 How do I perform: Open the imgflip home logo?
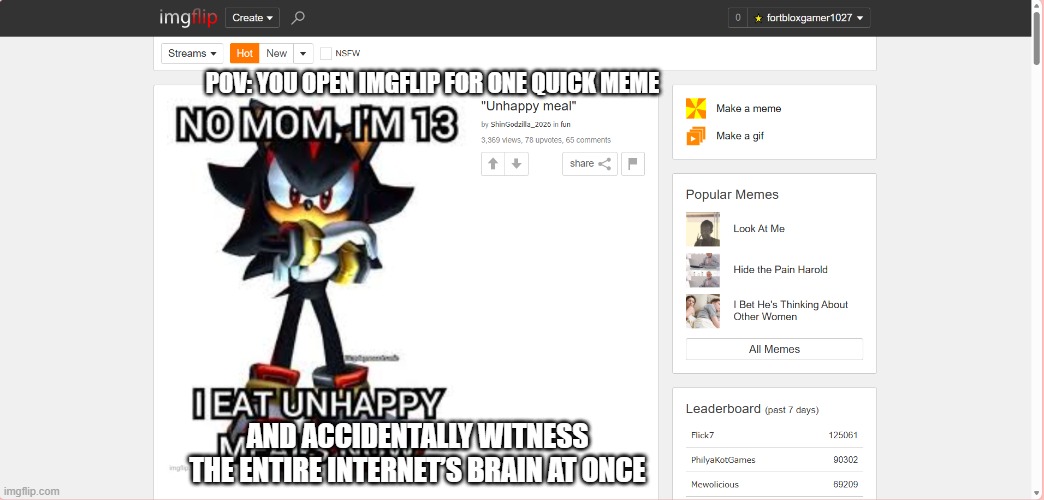click(188, 18)
